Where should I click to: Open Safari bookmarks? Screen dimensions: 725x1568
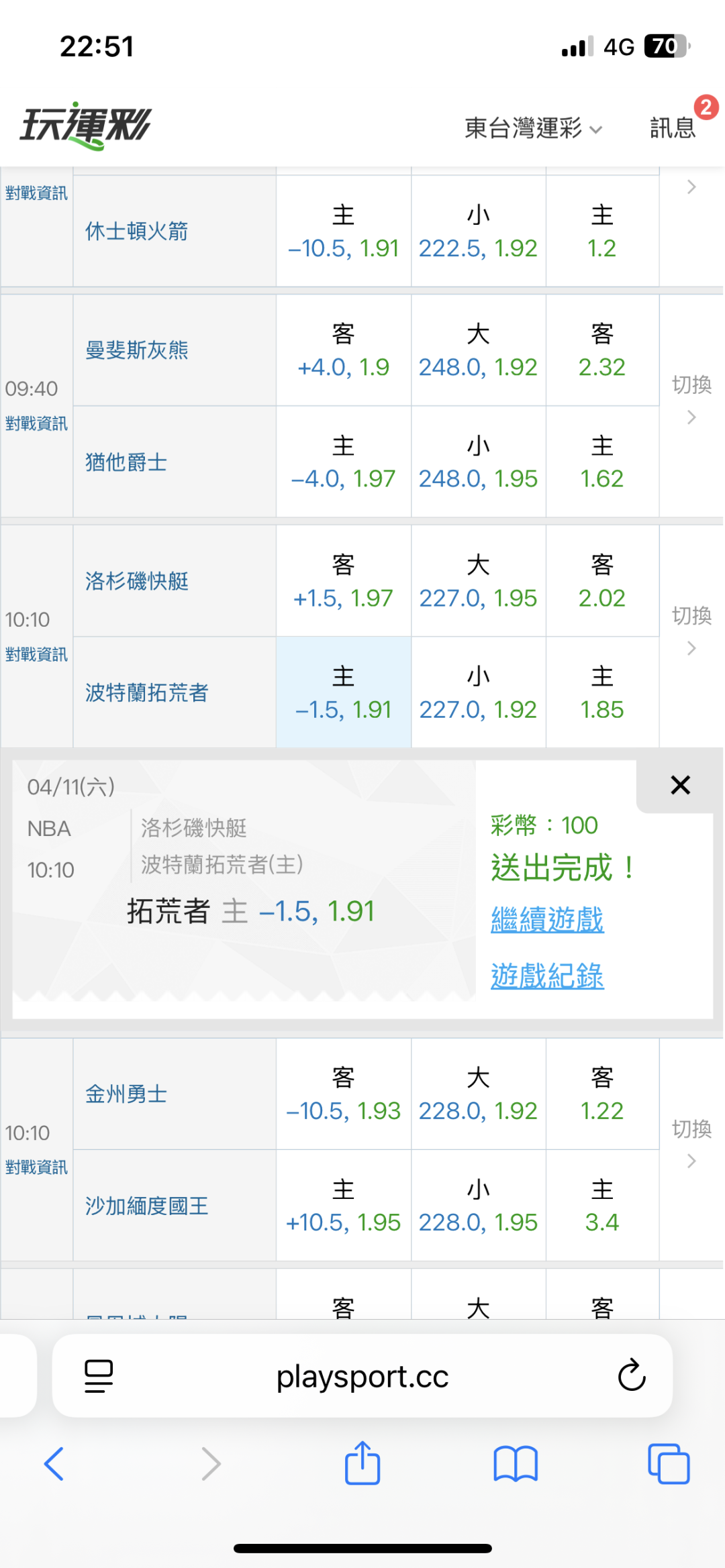(x=515, y=1463)
